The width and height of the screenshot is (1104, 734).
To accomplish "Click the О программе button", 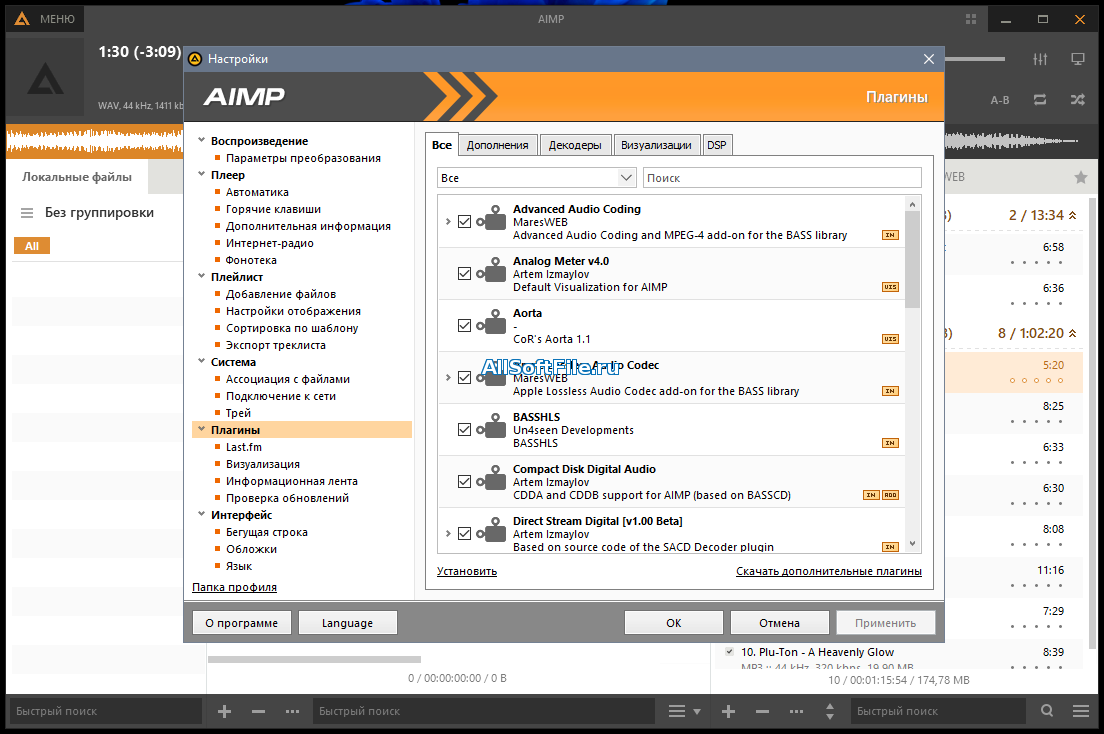I will tap(242, 623).
